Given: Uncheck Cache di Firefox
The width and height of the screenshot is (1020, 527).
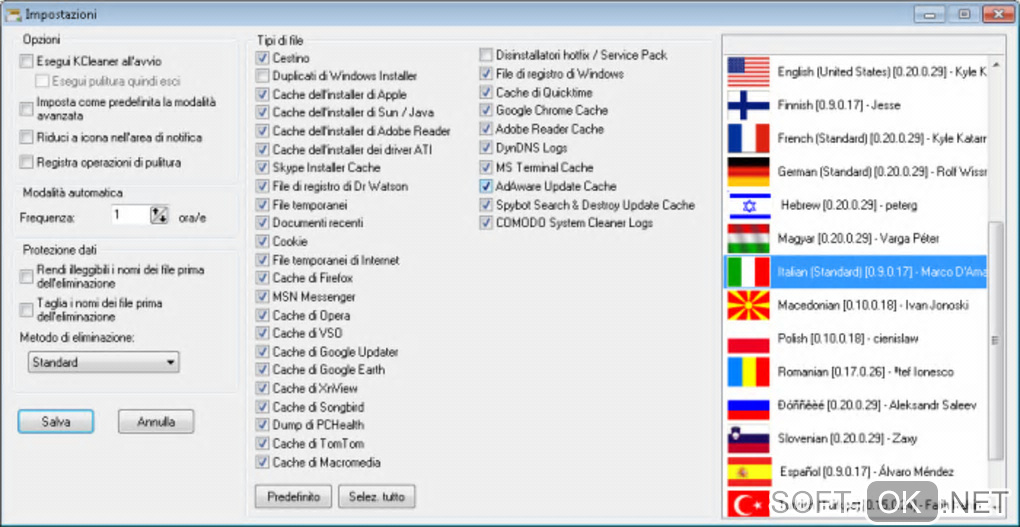Looking at the screenshot, I should 262,278.
